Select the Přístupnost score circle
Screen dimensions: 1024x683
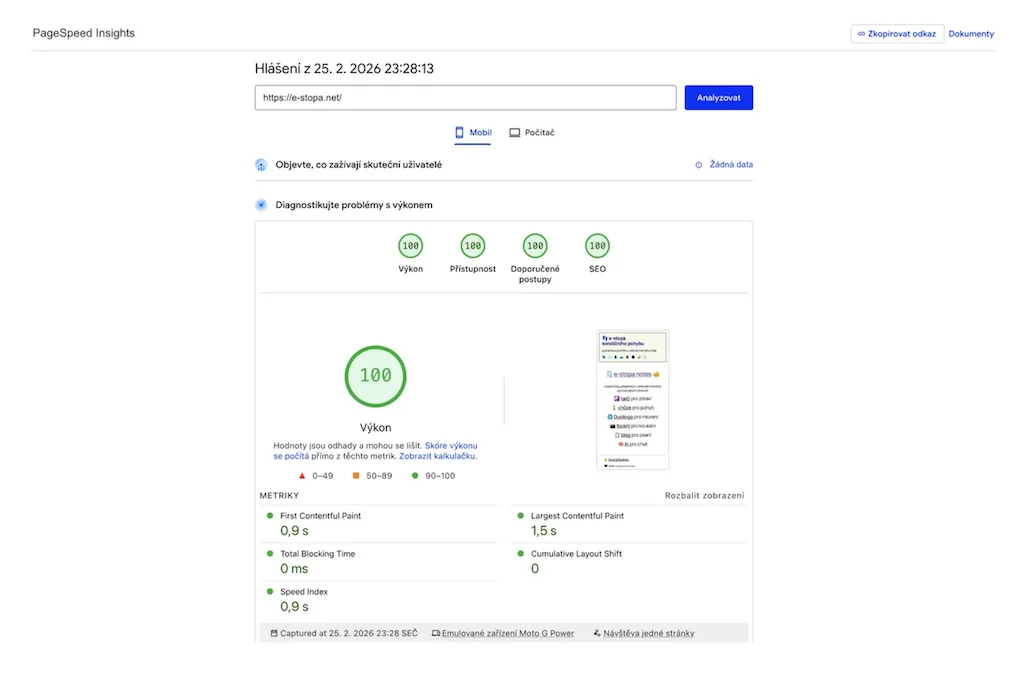(x=472, y=244)
